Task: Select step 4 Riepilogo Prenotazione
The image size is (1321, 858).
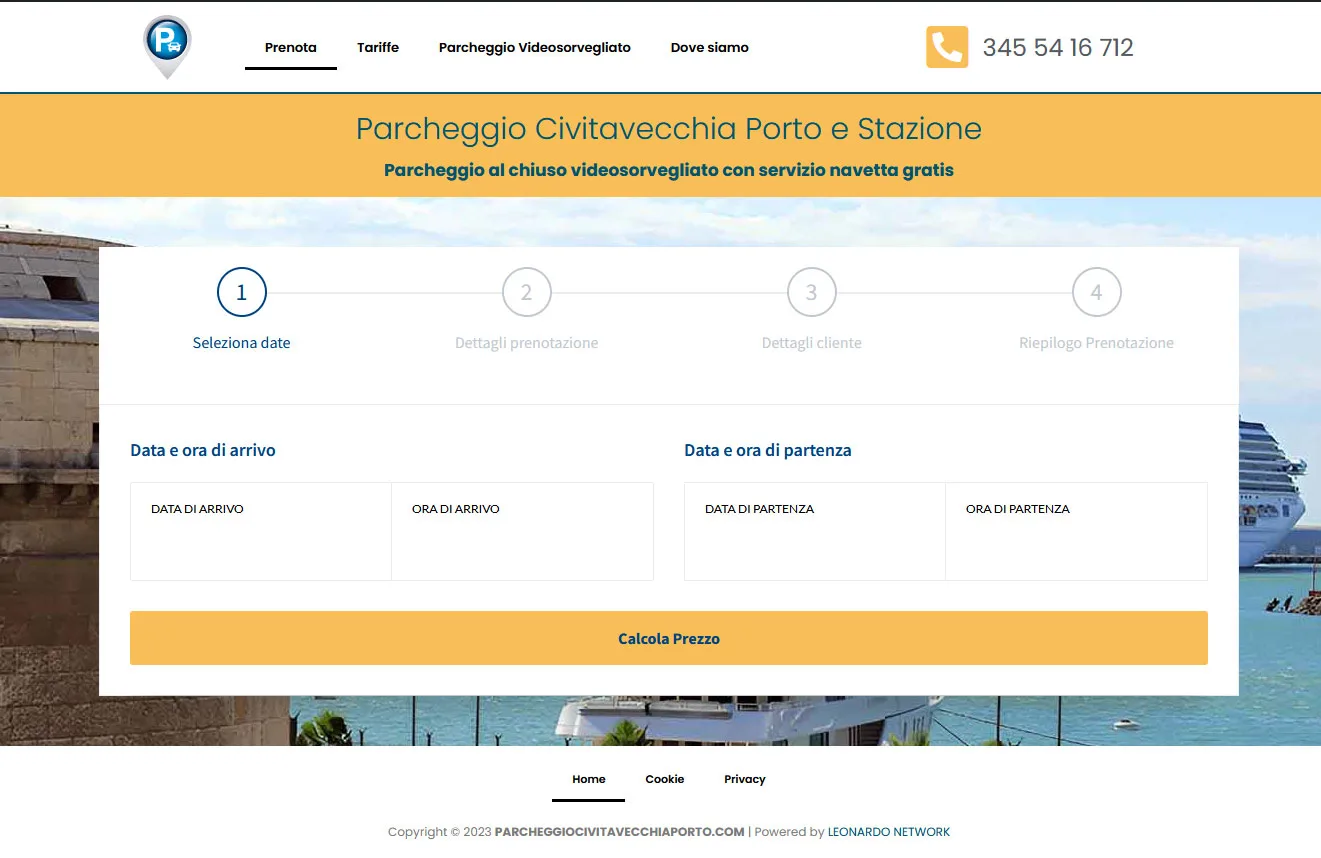Action: [1097, 311]
